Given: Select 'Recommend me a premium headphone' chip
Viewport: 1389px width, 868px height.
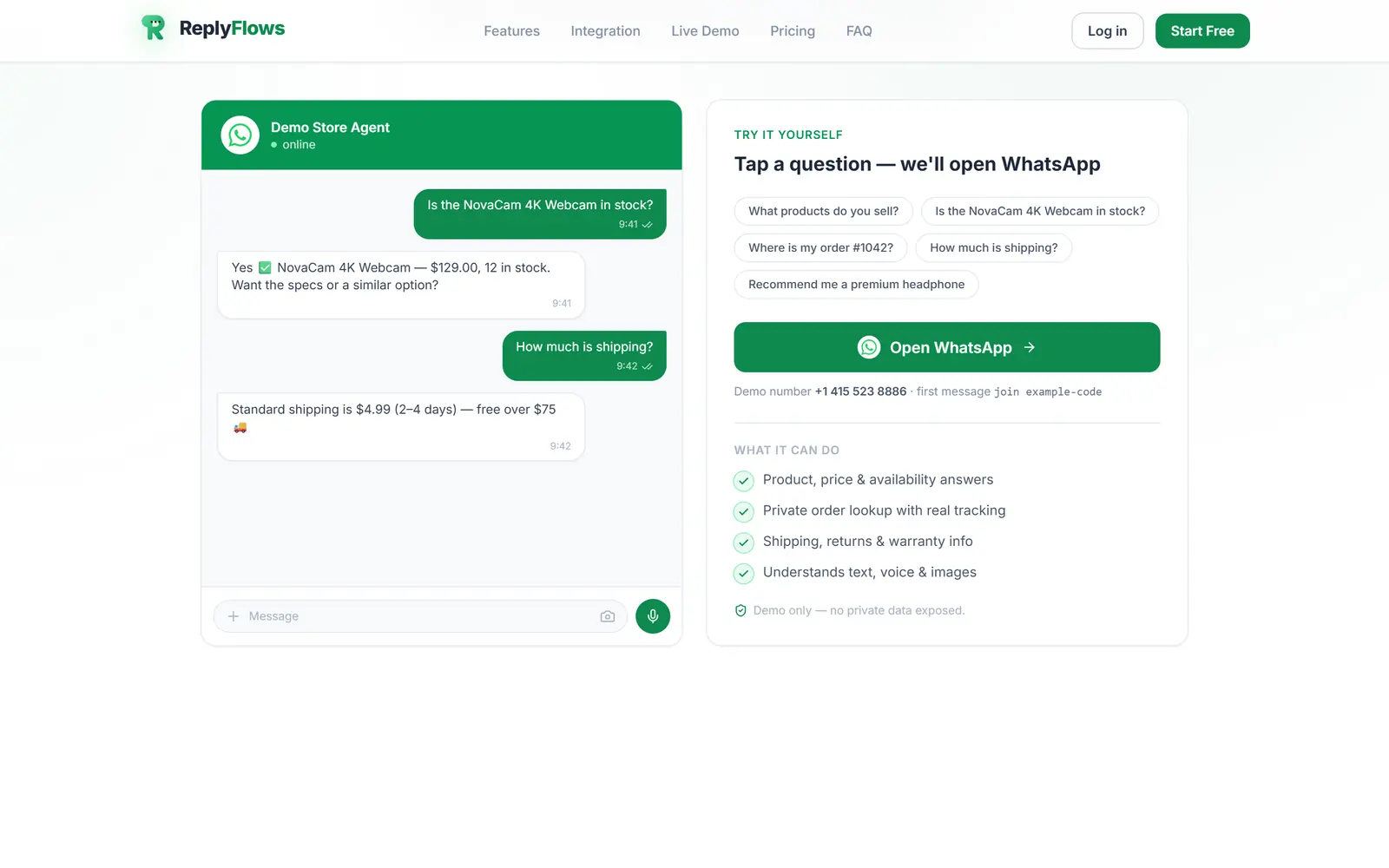Looking at the screenshot, I should (x=856, y=285).
